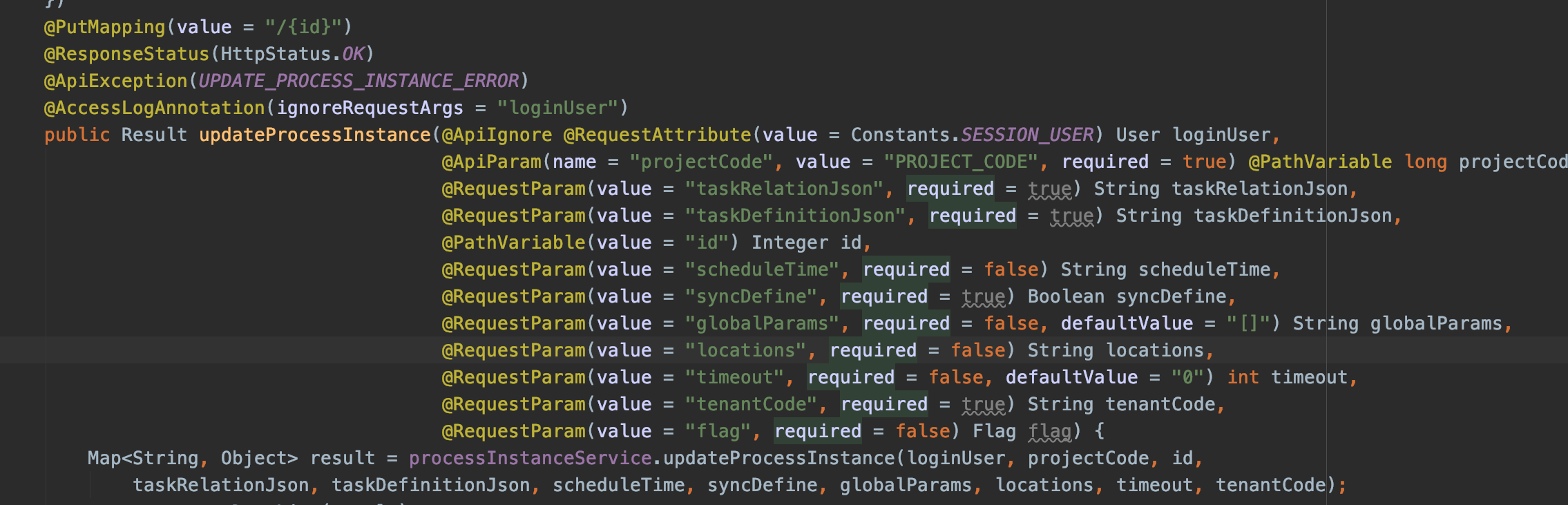Click "taskDefinitionJson" string literal

(796, 216)
